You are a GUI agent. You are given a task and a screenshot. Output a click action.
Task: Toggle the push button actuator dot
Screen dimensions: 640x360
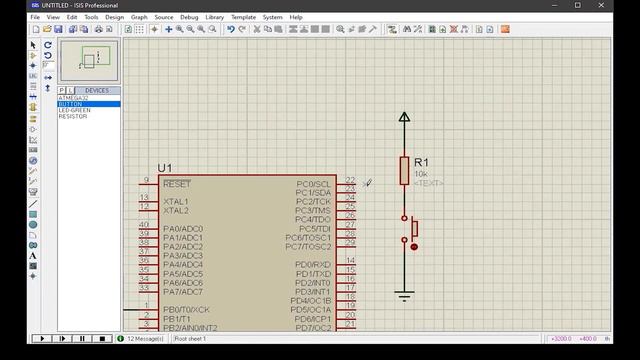click(414, 247)
